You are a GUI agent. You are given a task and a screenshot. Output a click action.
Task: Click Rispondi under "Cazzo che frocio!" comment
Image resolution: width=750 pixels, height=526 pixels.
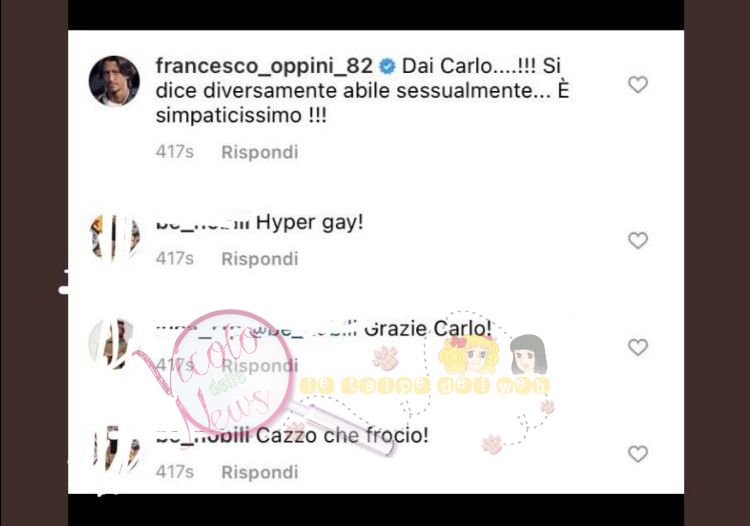pos(260,472)
